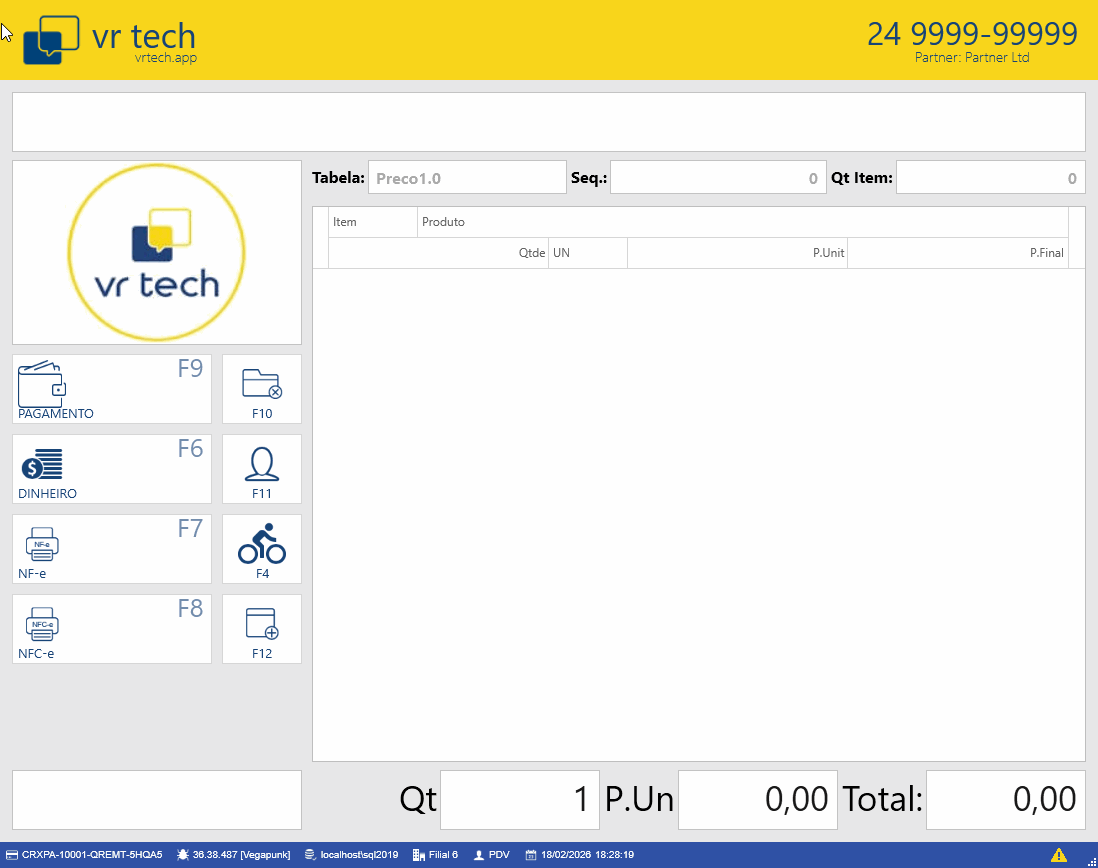Open the F11 customer profile icon

click(x=261, y=466)
